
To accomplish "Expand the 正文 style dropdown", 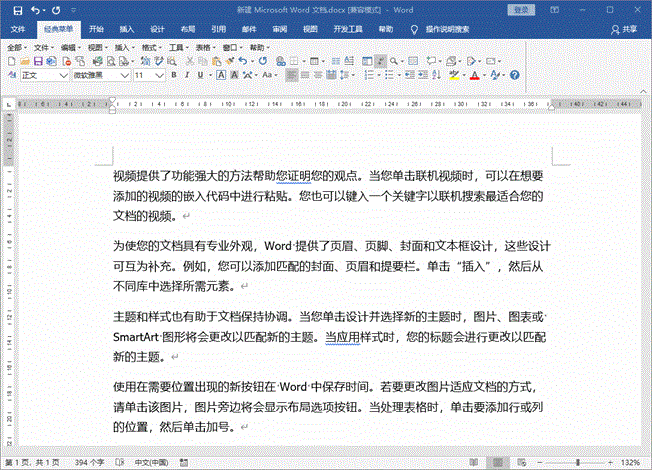I will coord(63,75).
